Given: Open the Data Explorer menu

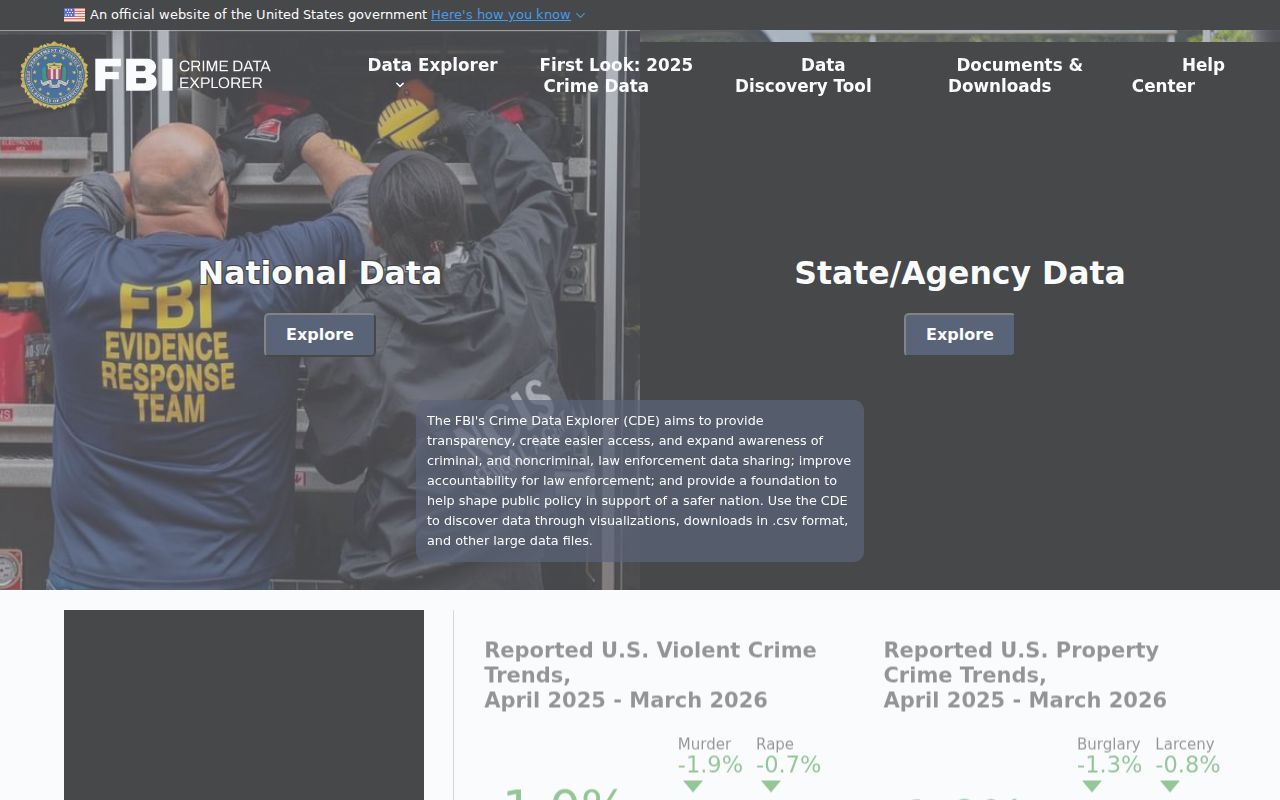Looking at the screenshot, I should pos(432,65).
